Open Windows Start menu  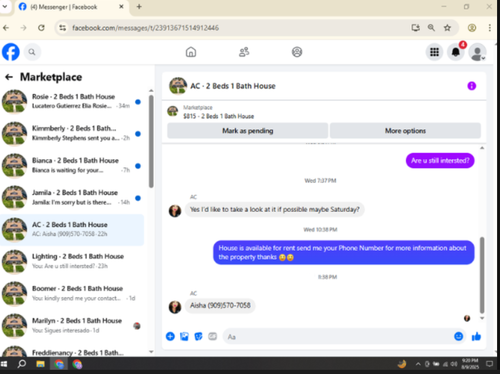[4, 364]
